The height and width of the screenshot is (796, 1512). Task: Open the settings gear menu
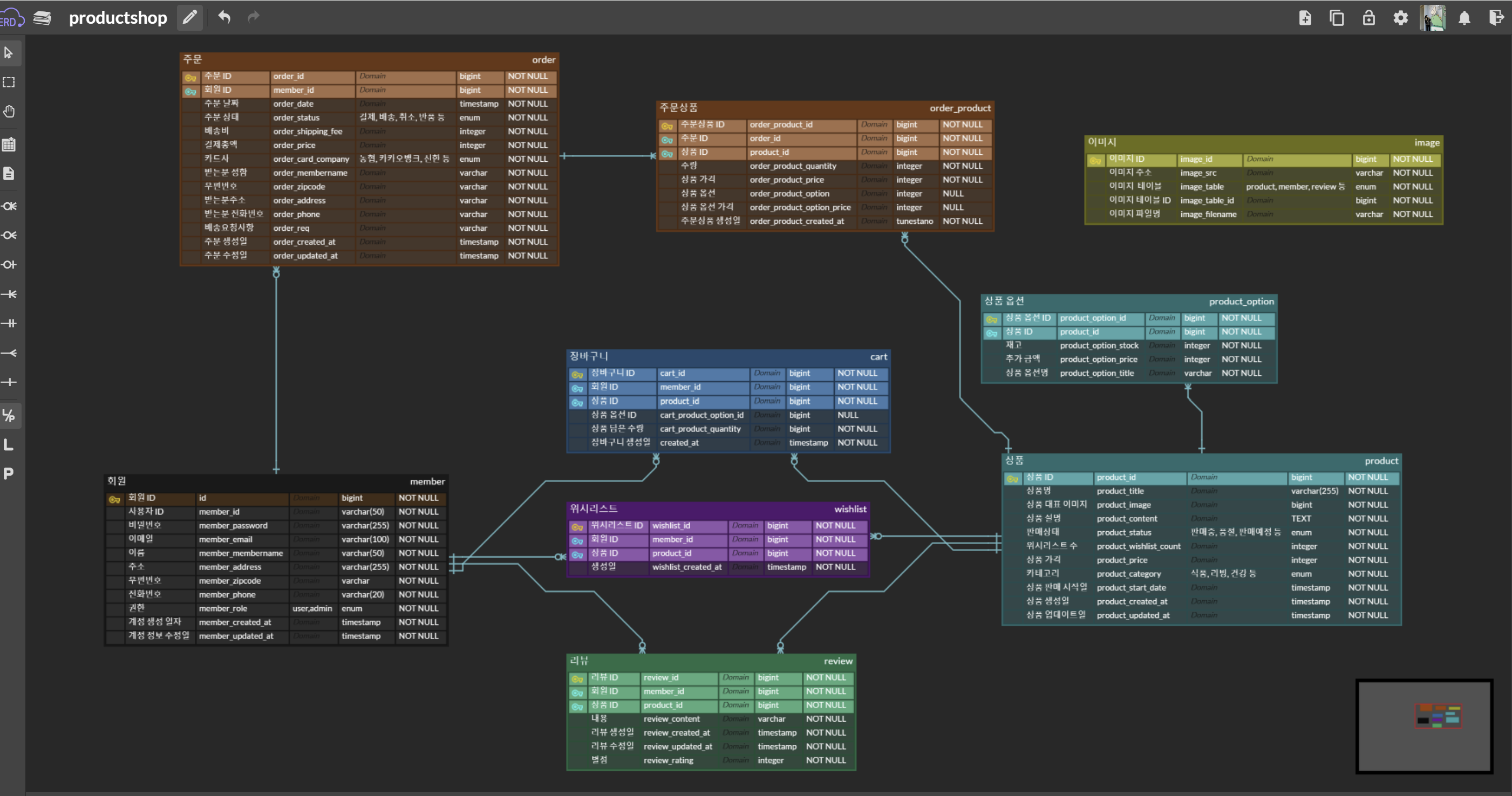point(1400,18)
